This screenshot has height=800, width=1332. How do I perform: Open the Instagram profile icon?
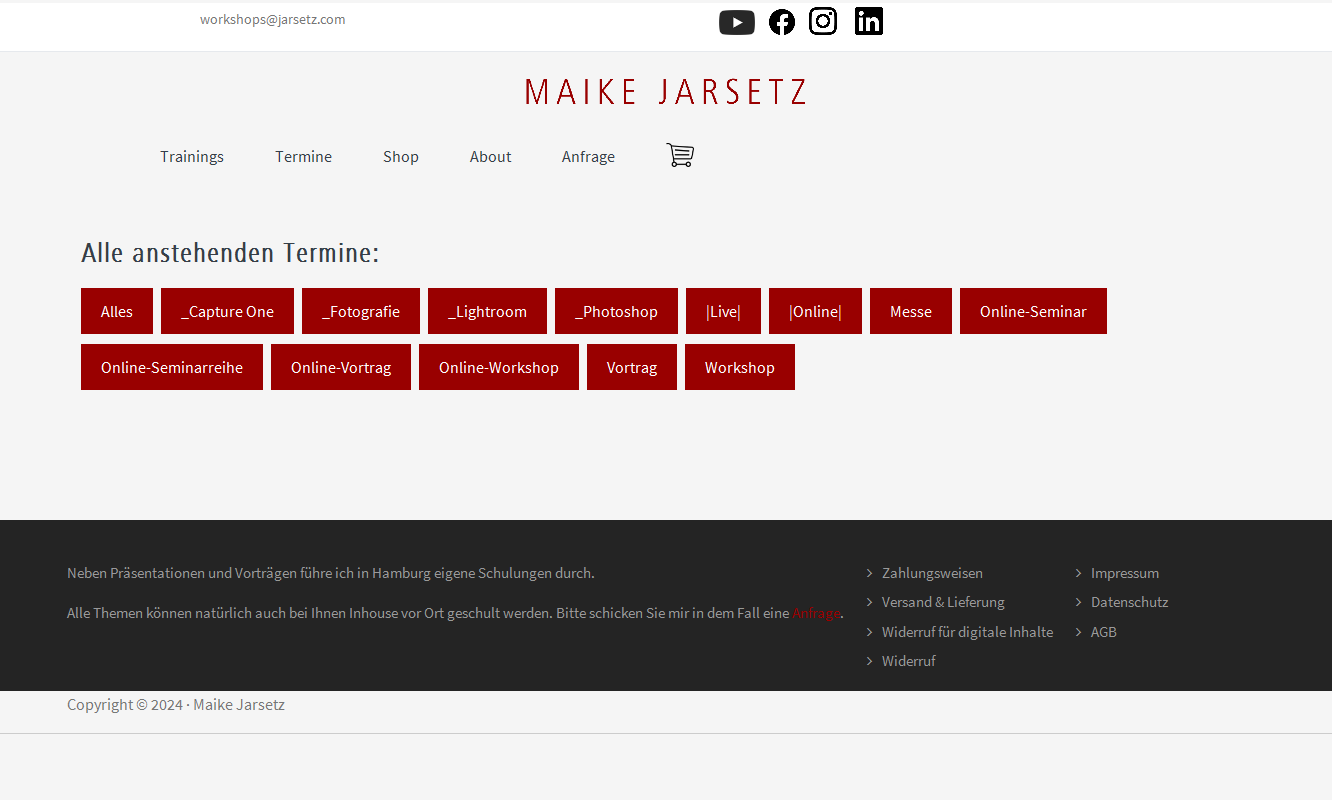tap(823, 21)
